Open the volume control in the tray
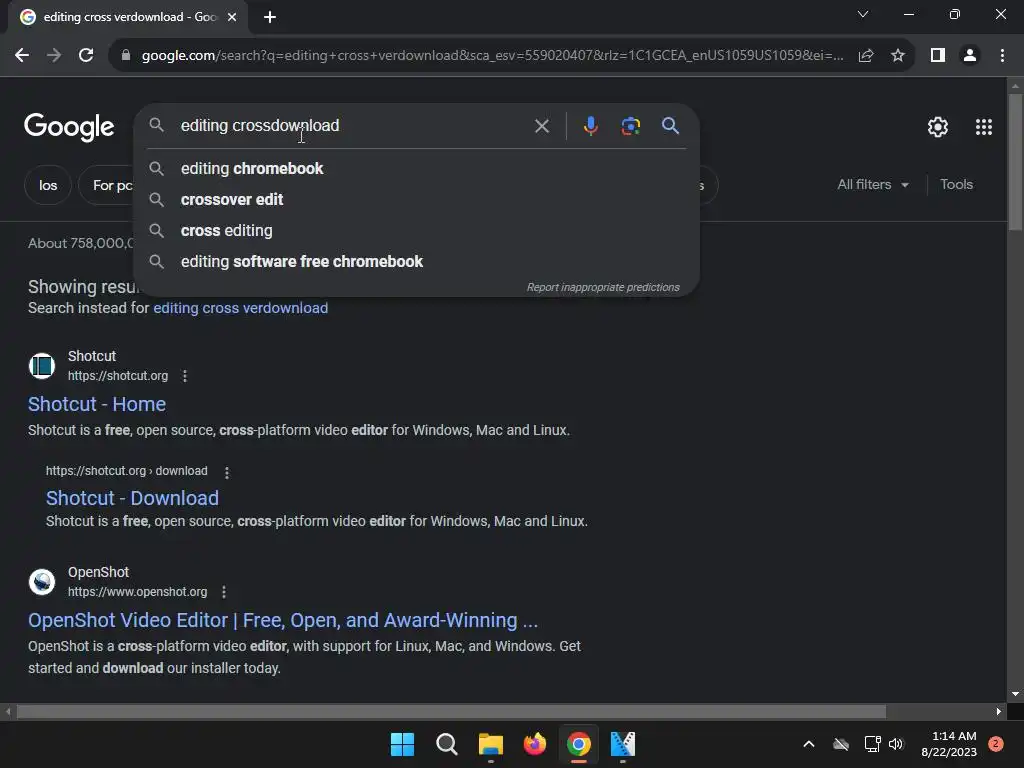 [x=896, y=744]
